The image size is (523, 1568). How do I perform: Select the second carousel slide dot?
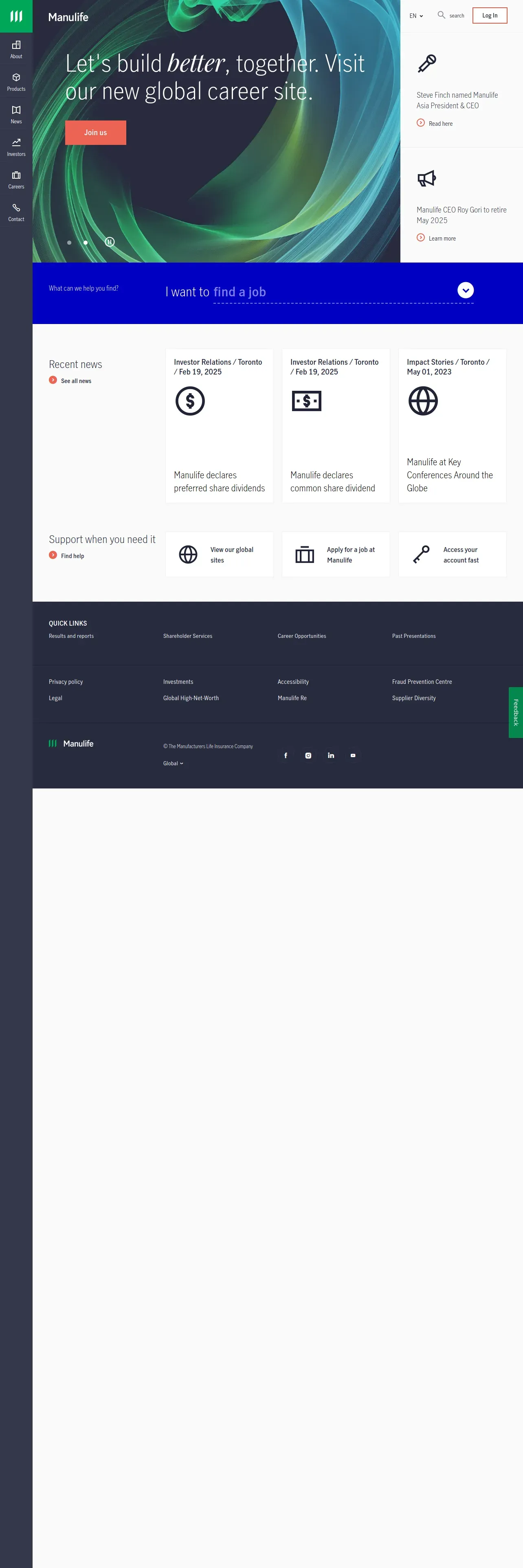[85, 243]
